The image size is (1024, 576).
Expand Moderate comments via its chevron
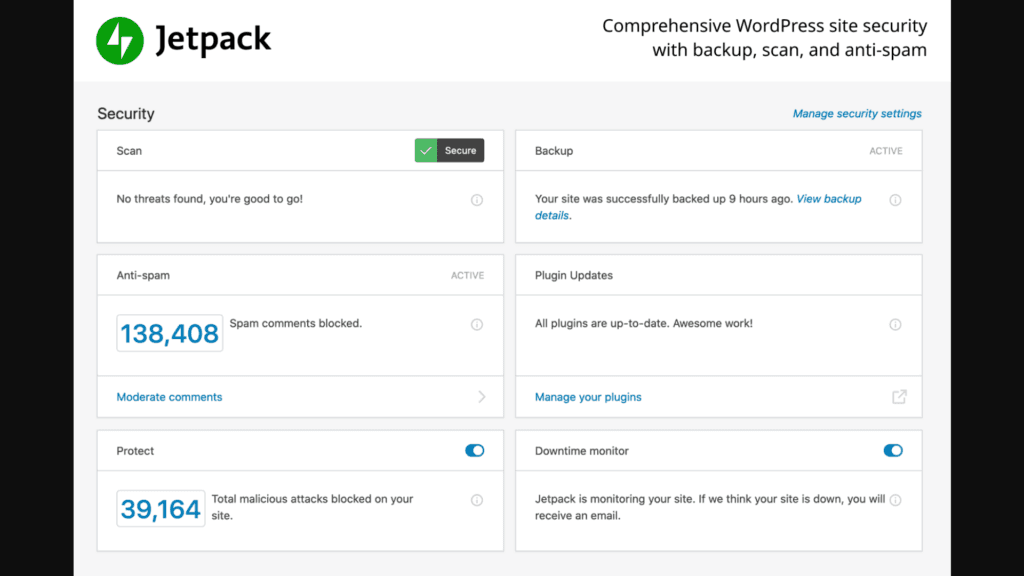click(x=481, y=396)
